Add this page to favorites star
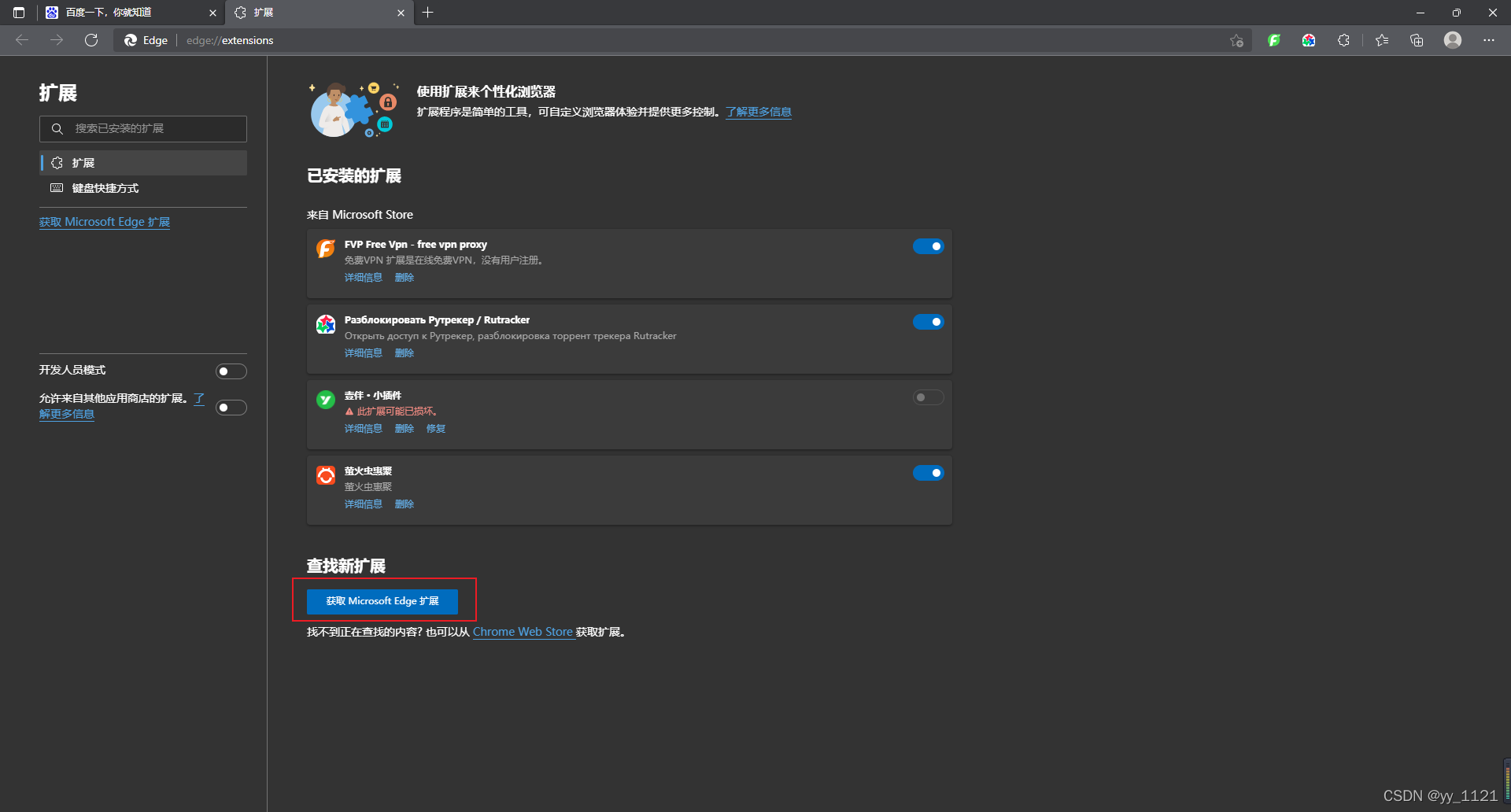The height and width of the screenshot is (812, 1511). click(1236, 40)
